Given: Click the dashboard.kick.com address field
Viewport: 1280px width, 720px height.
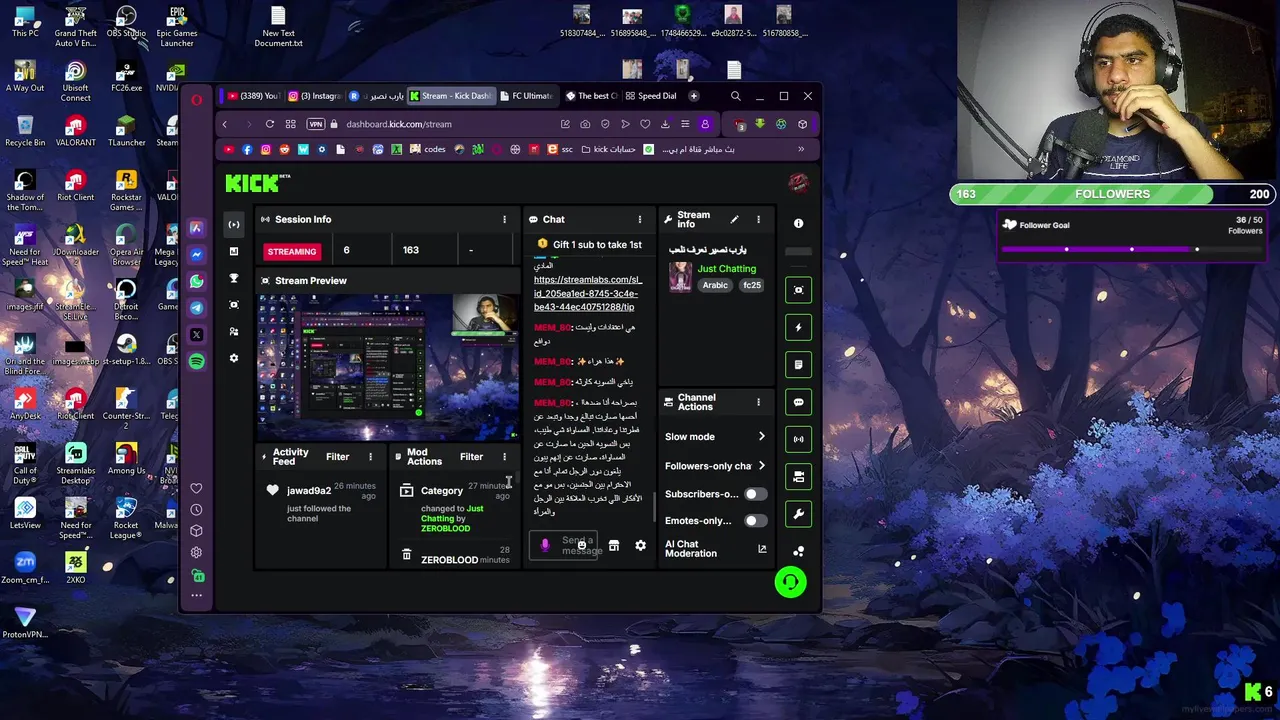Looking at the screenshot, I should 399,124.
